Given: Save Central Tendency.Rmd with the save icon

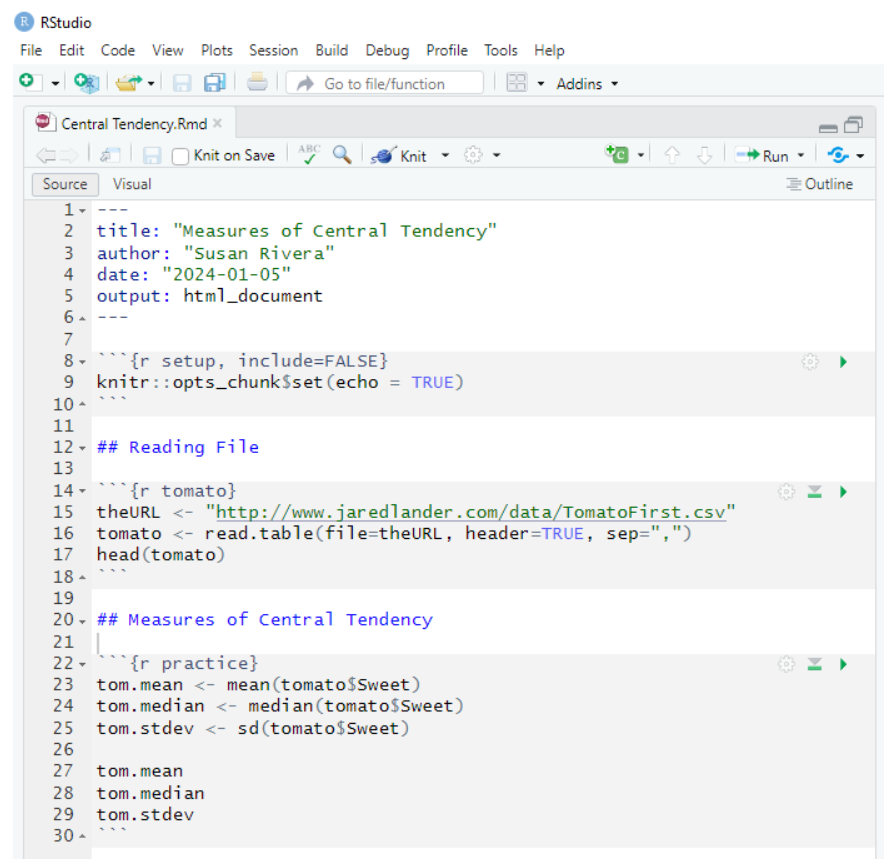Looking at the screenshot, I should click(152, 155).
